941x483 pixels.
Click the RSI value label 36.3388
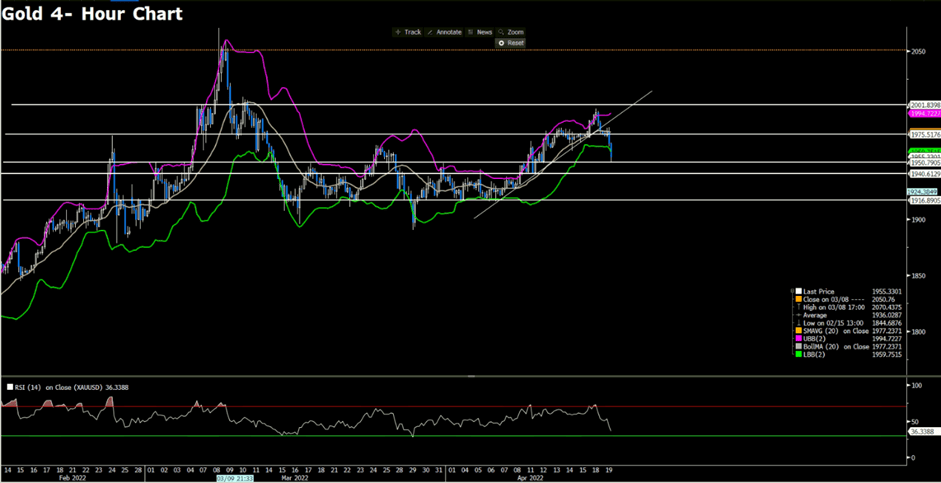922,431
